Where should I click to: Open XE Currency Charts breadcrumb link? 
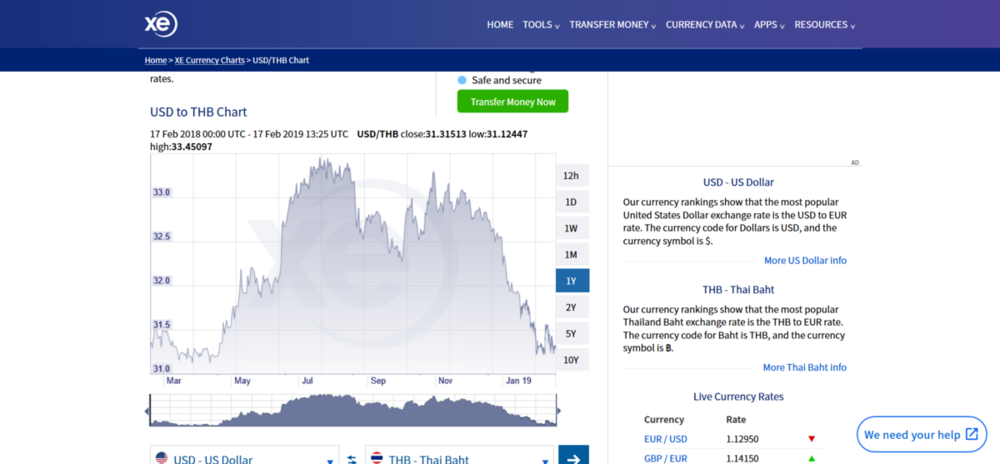(x=210, y=60)
